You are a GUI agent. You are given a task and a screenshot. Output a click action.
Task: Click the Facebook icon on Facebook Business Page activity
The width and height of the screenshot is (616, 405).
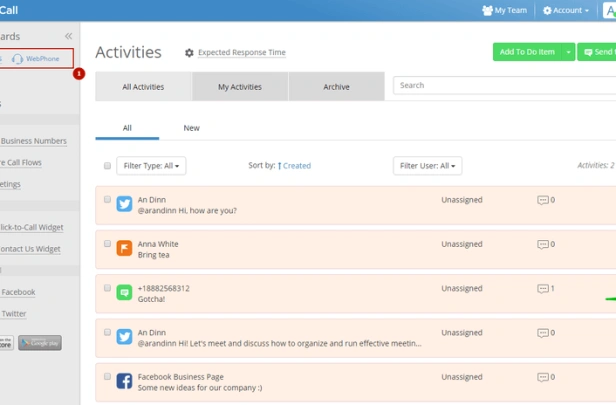click(125, 380)
